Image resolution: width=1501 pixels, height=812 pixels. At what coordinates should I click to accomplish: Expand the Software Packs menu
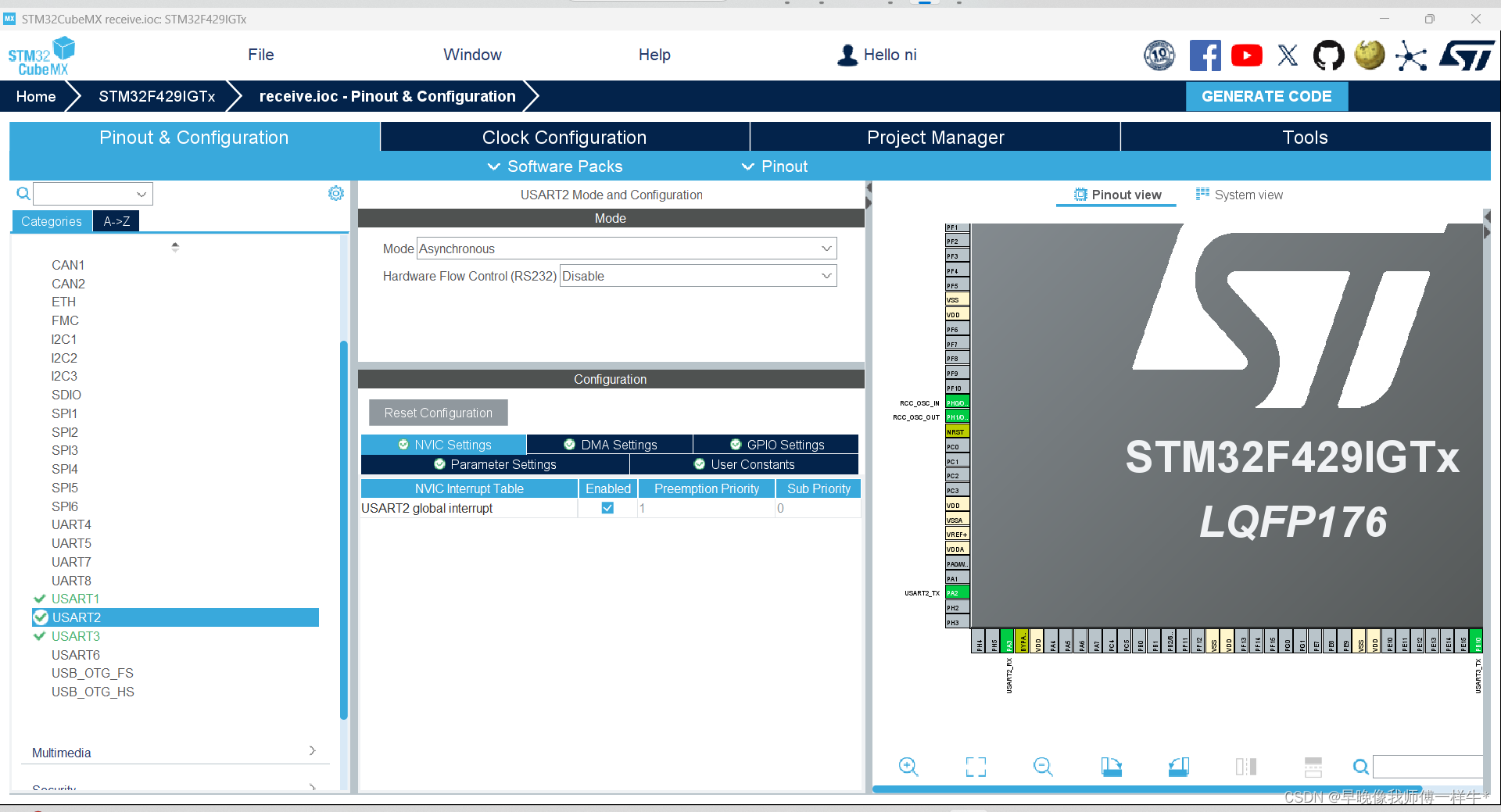coord(555,166)
